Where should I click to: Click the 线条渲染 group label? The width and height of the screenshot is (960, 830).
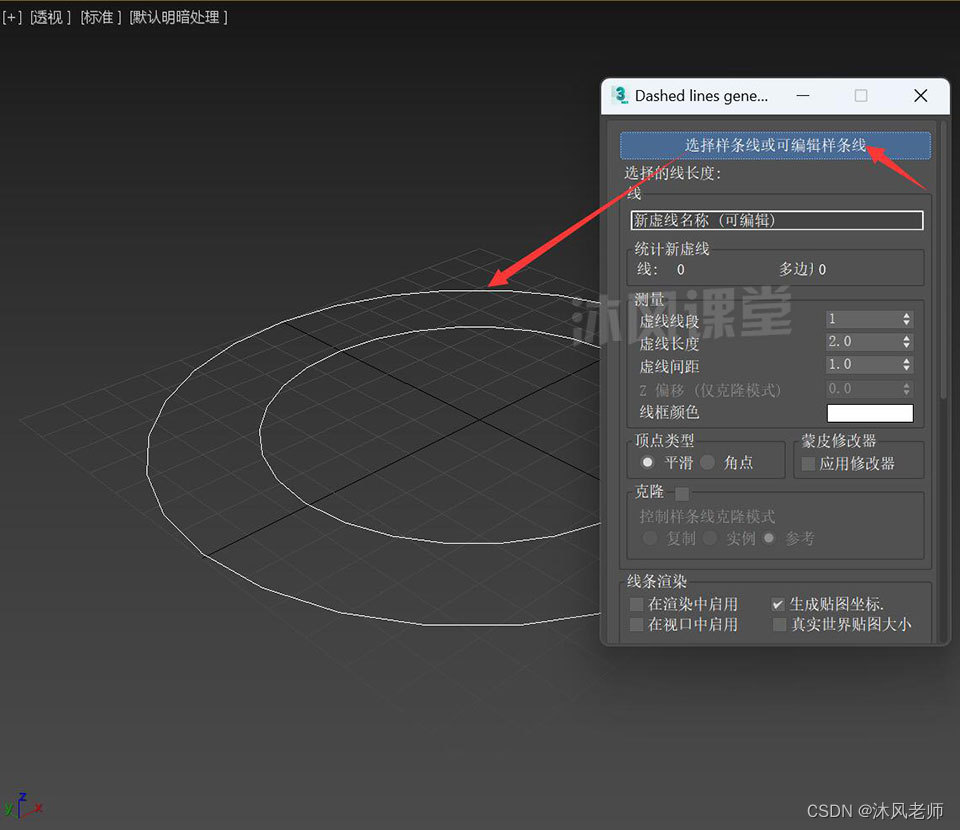(656, 581)
